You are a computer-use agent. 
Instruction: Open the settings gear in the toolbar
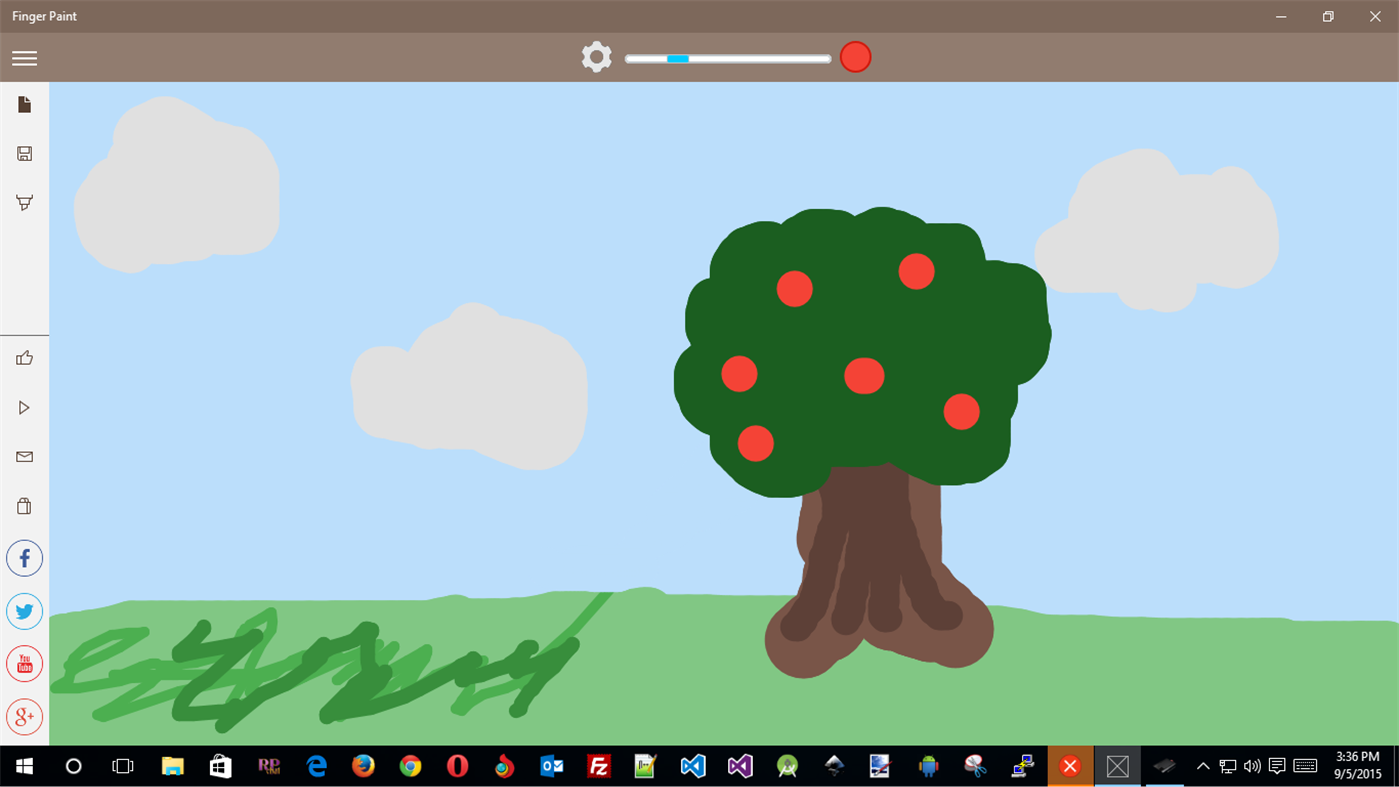coord(596,57)
